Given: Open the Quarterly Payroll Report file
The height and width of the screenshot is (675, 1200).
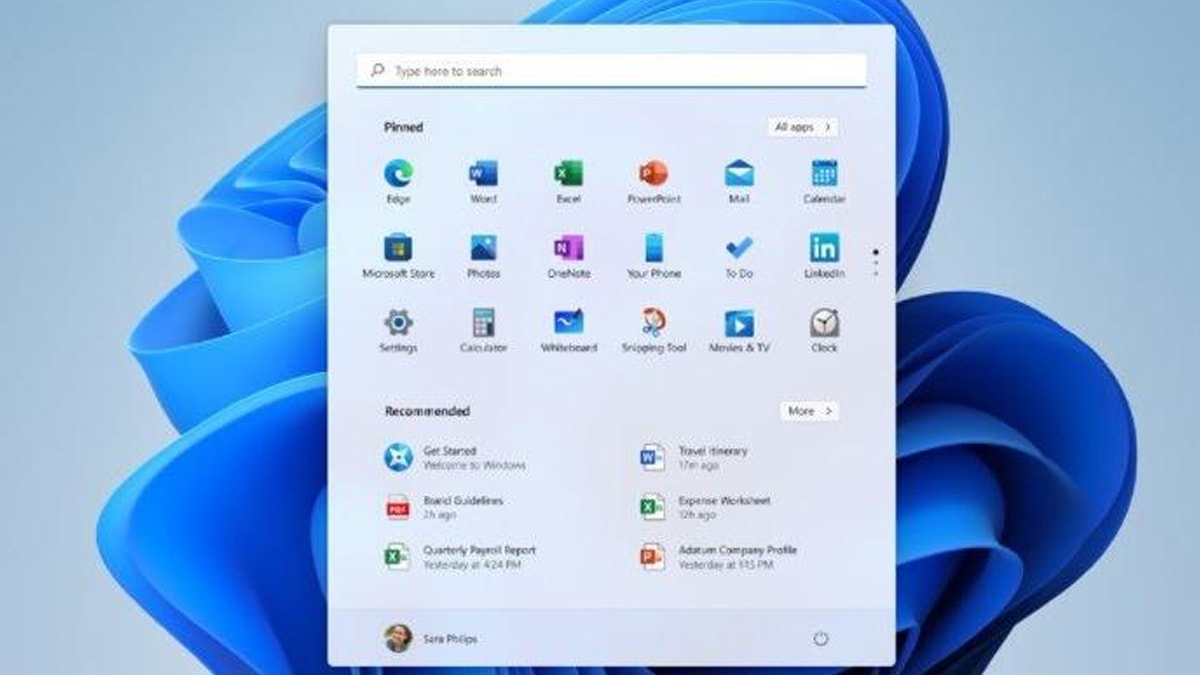Looking at the screenshot, I should 478,557.
